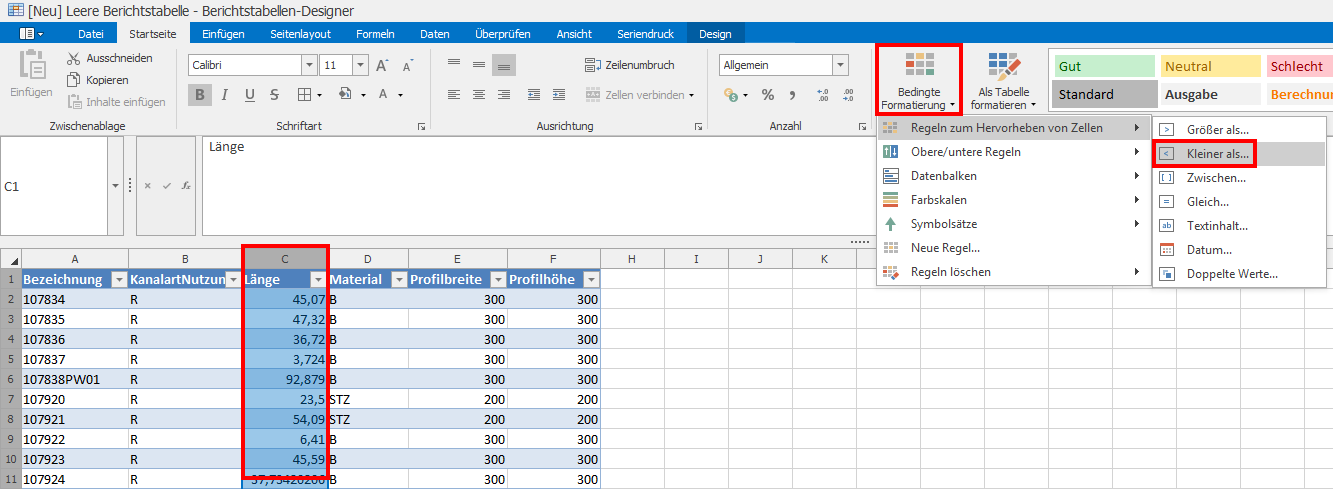The height and width of the screenshot is (489, 1333).
Task: Click the Kopieren icon
Action: (74, 80)
